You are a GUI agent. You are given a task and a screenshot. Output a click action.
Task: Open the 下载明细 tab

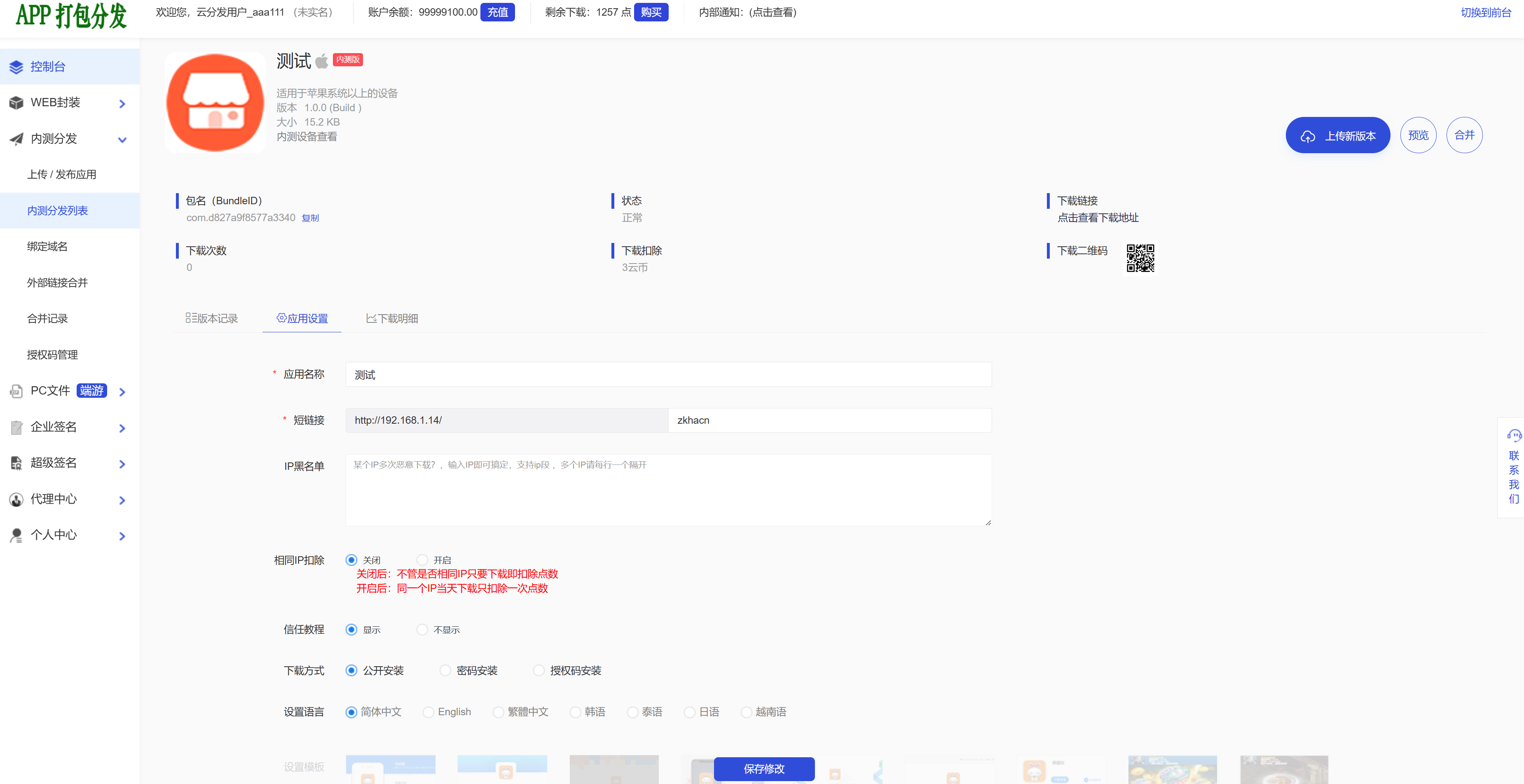(x=392, y=319)
